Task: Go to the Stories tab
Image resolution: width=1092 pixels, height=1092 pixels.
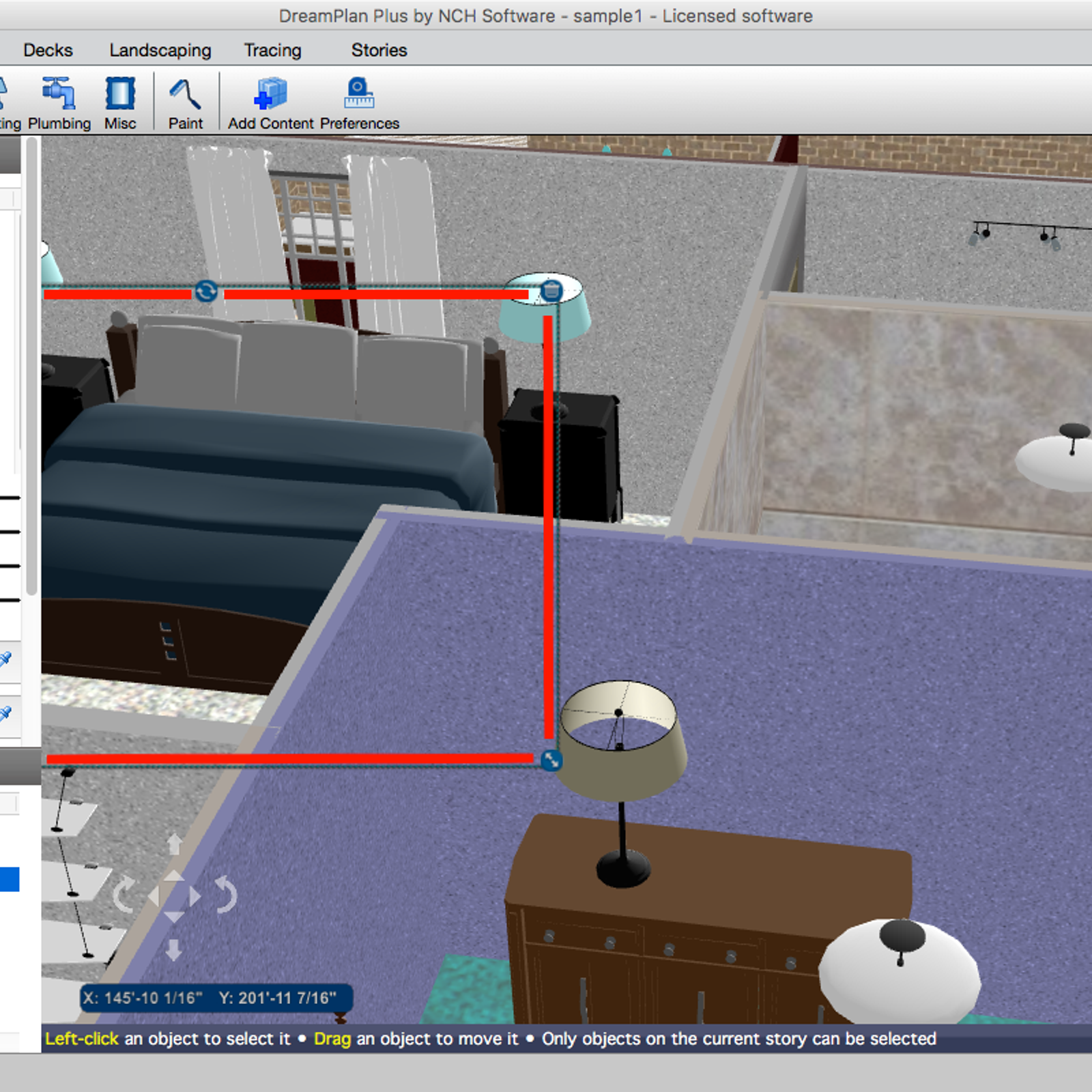Action: click(379, 50)
